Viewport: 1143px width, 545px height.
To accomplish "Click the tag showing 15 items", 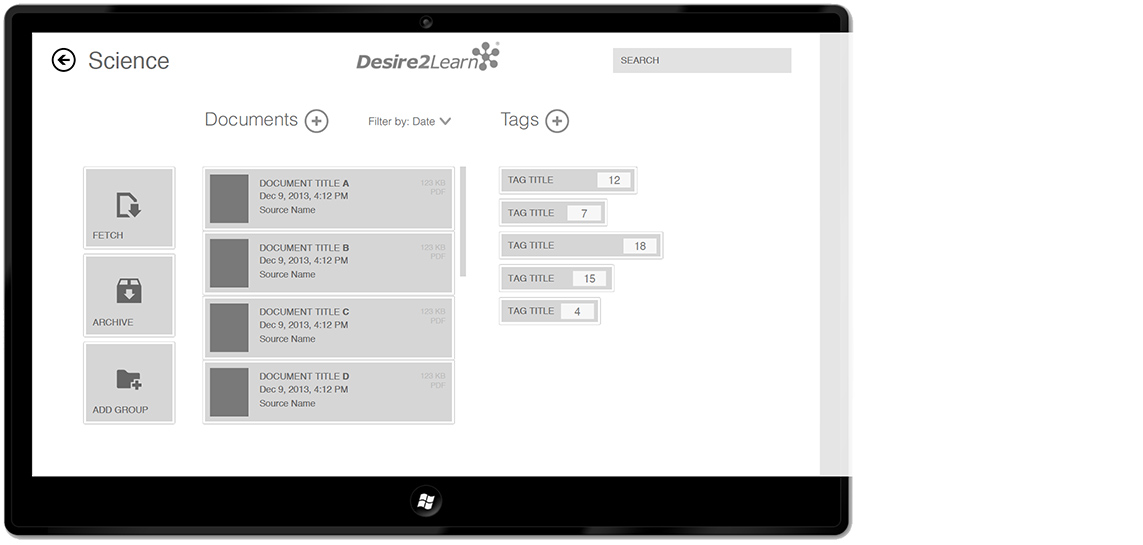I will pyautogui.click(x=556, y=279).
